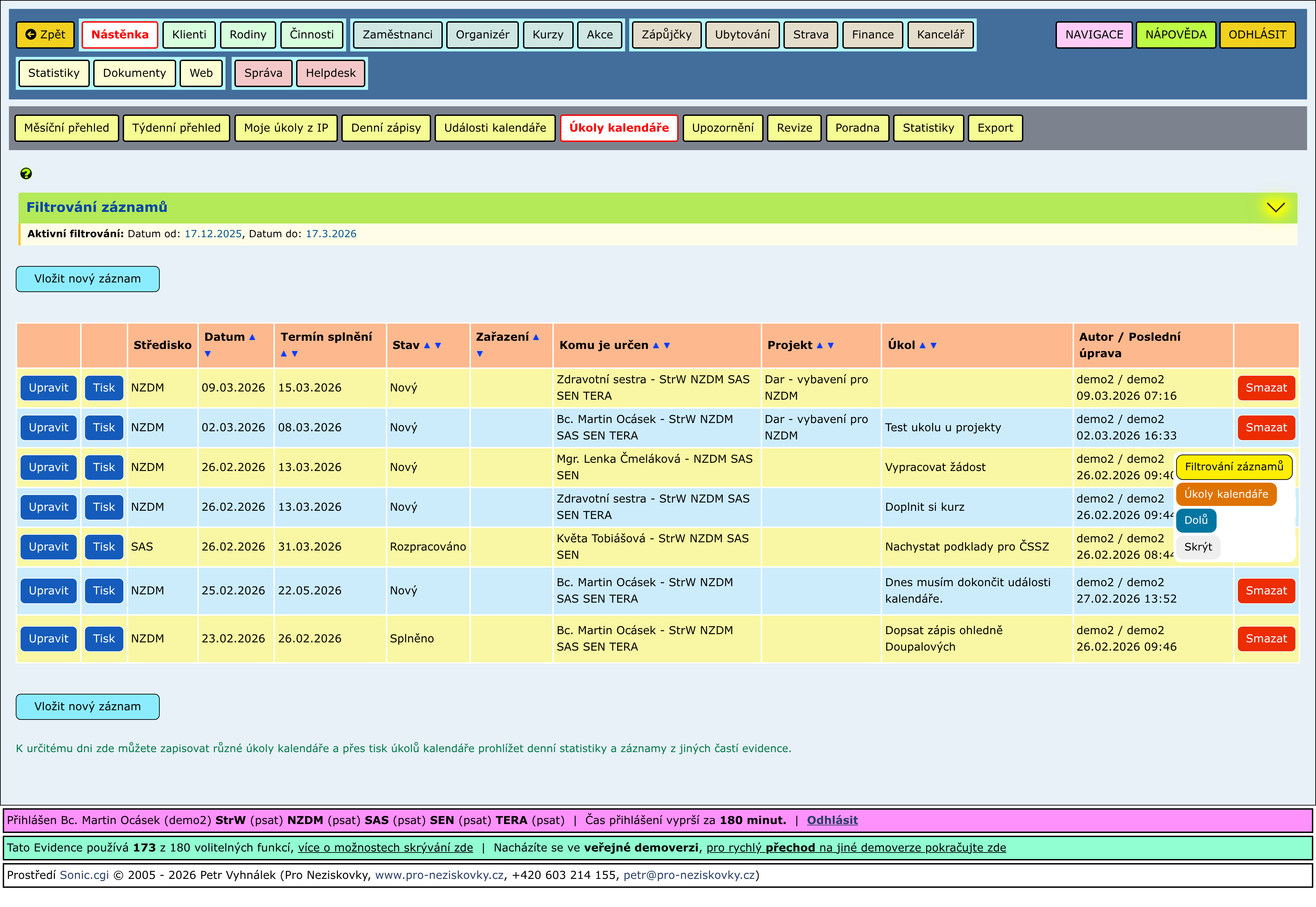Jump down using the Dolů button

pos(1195,520)
